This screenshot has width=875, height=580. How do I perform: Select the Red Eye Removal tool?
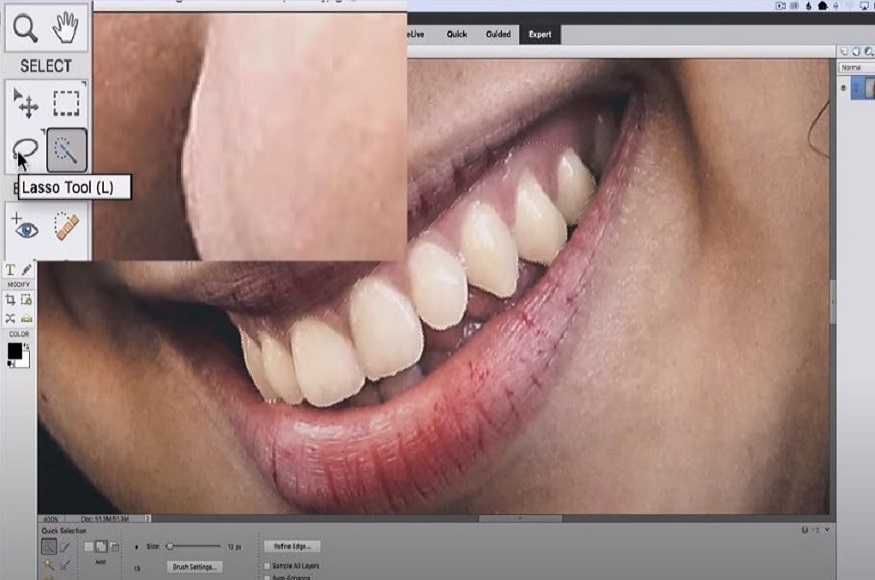25,226
